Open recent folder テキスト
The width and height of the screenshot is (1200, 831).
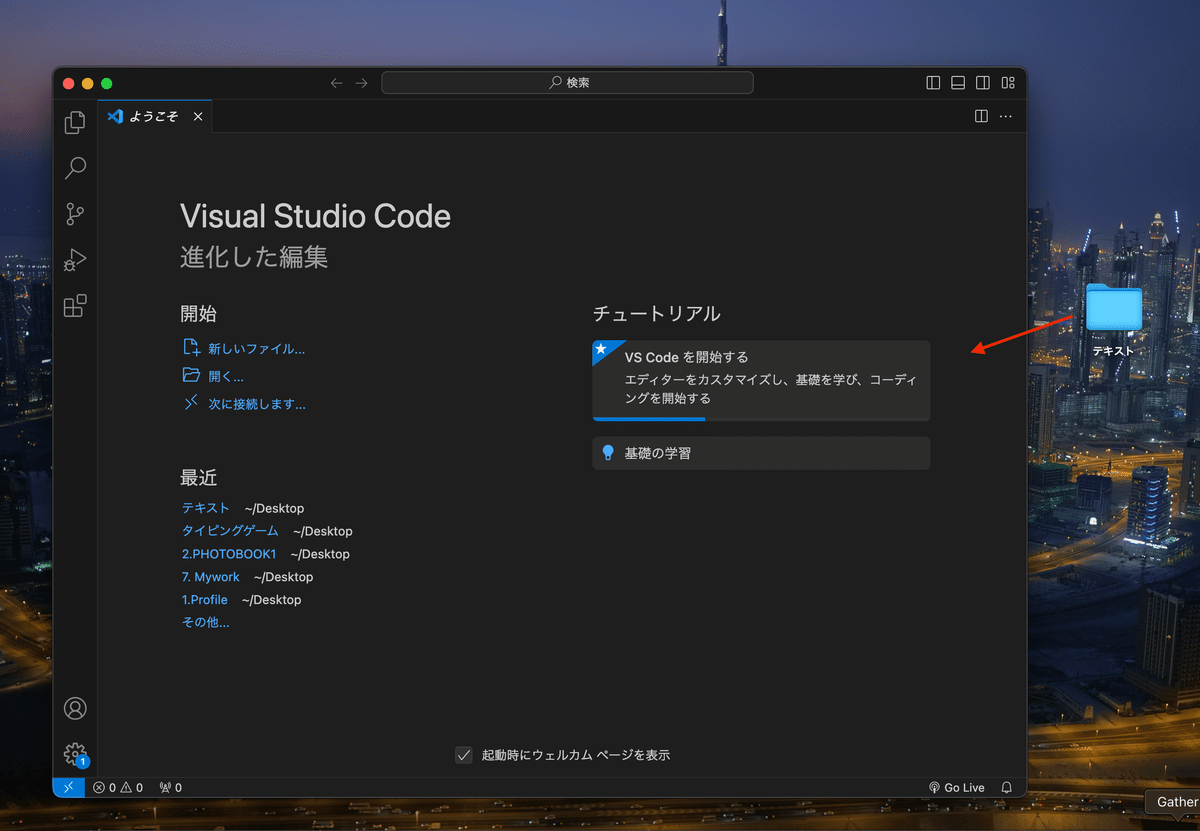205,508
